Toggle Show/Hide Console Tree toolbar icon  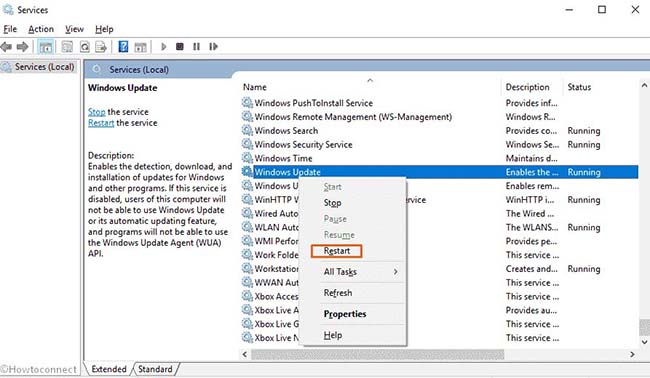(x=45, y=46)
